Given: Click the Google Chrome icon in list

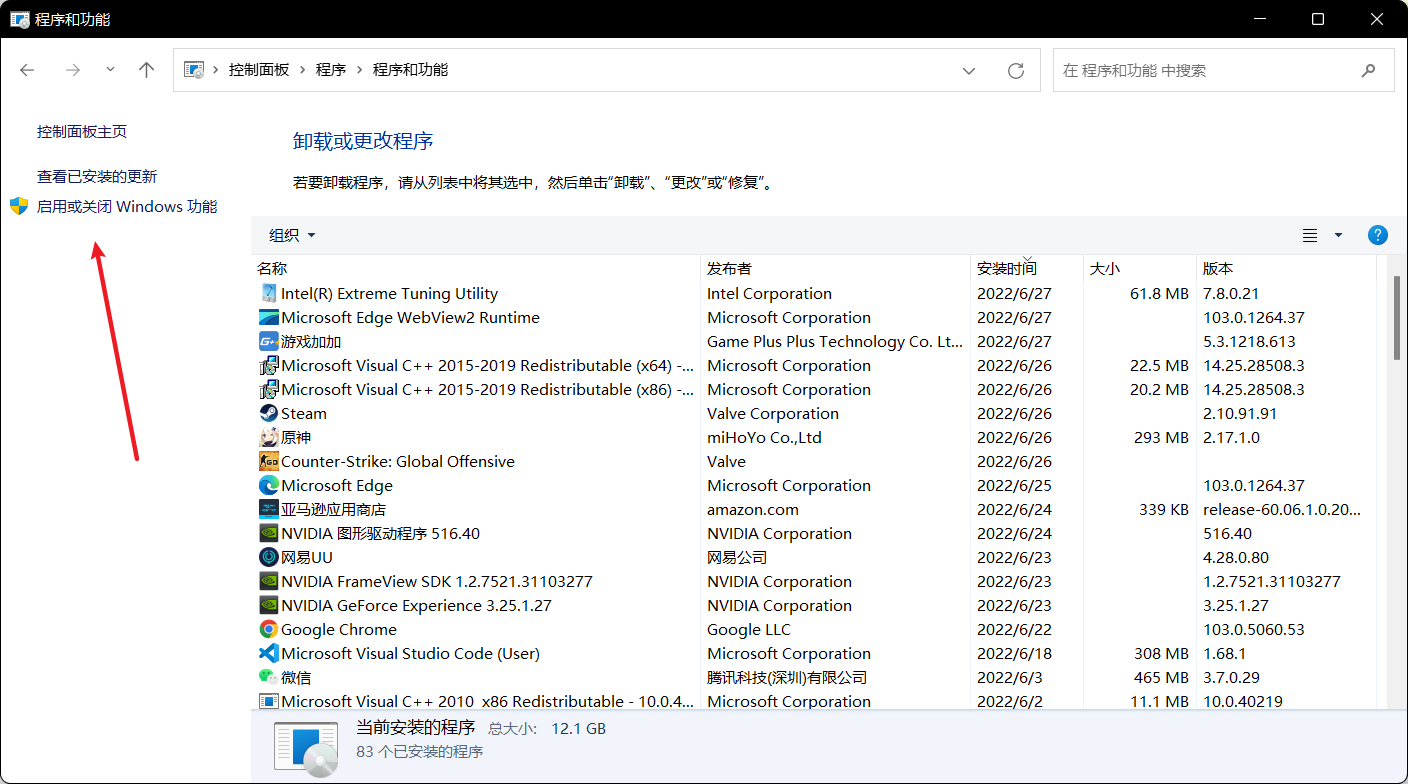Looking at the screenshot, I should (x=268, y=629).
